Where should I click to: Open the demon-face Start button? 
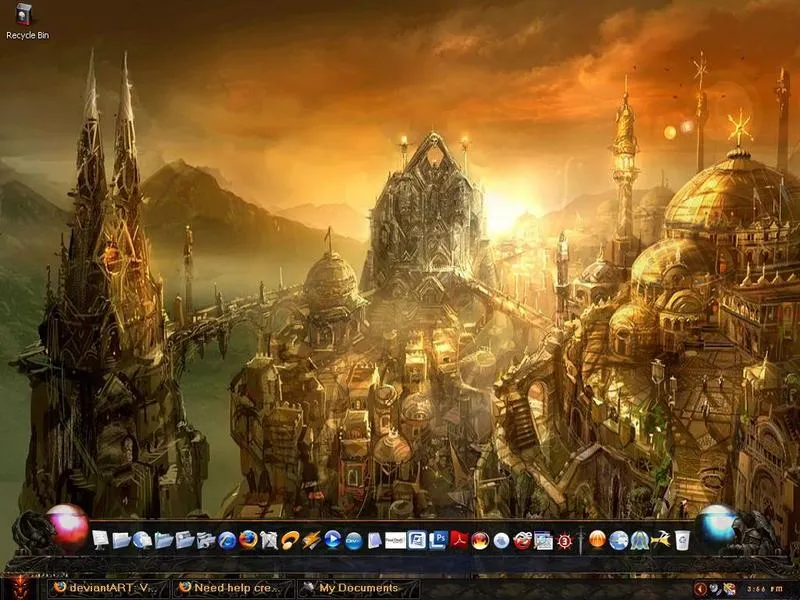(x=18, y=587)
